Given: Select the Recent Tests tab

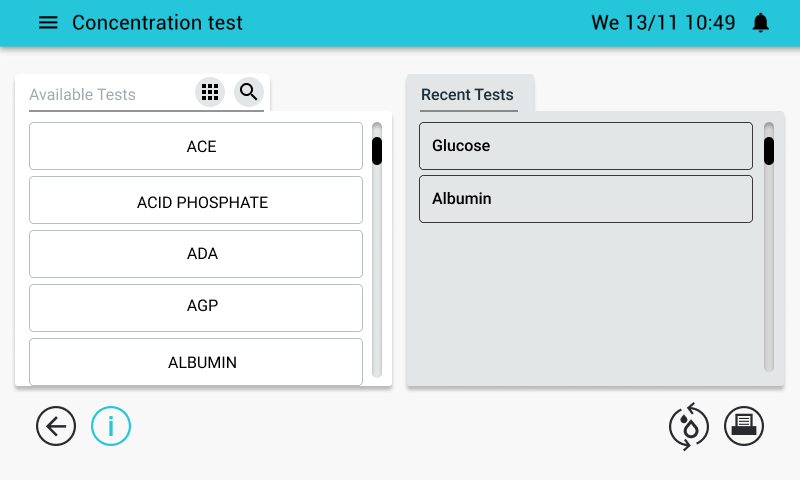Looking at the screenshot, I should click(467, 94).
